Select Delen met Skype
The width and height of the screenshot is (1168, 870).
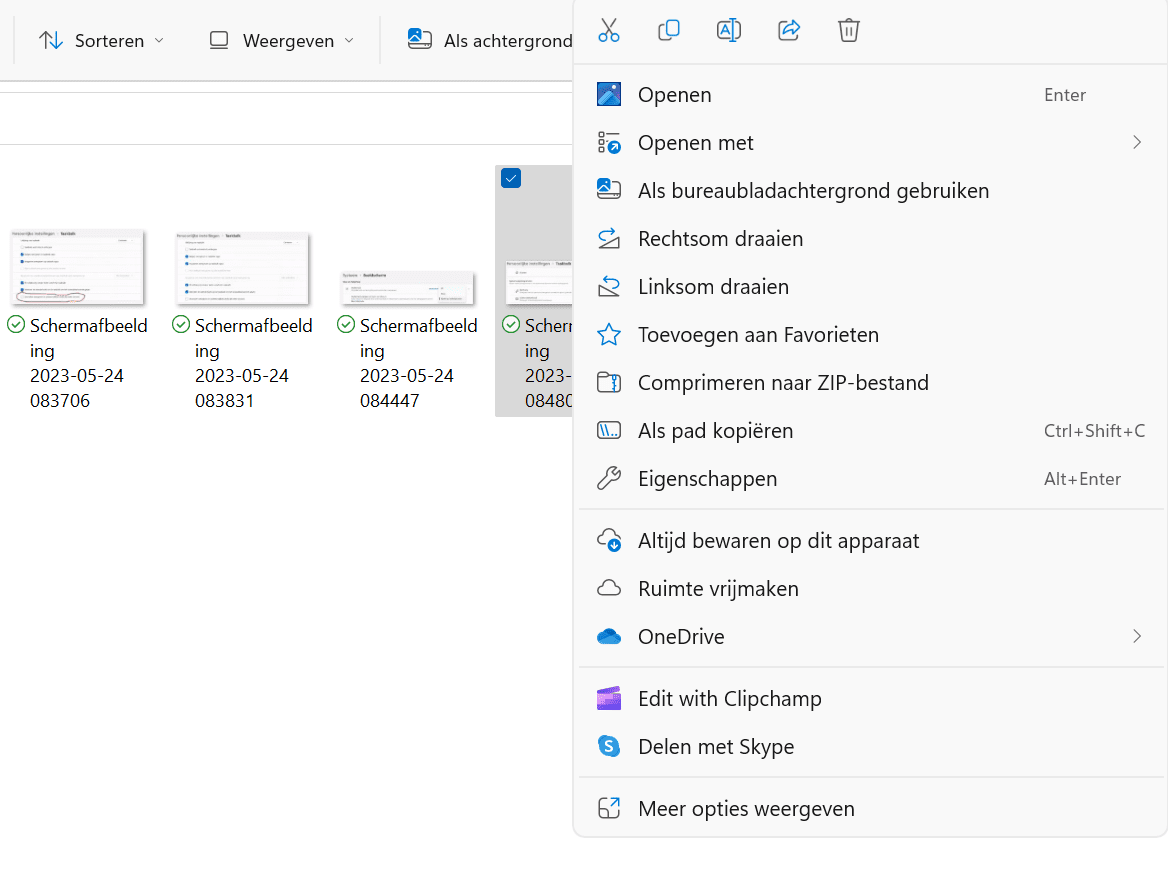click(871, 746)
